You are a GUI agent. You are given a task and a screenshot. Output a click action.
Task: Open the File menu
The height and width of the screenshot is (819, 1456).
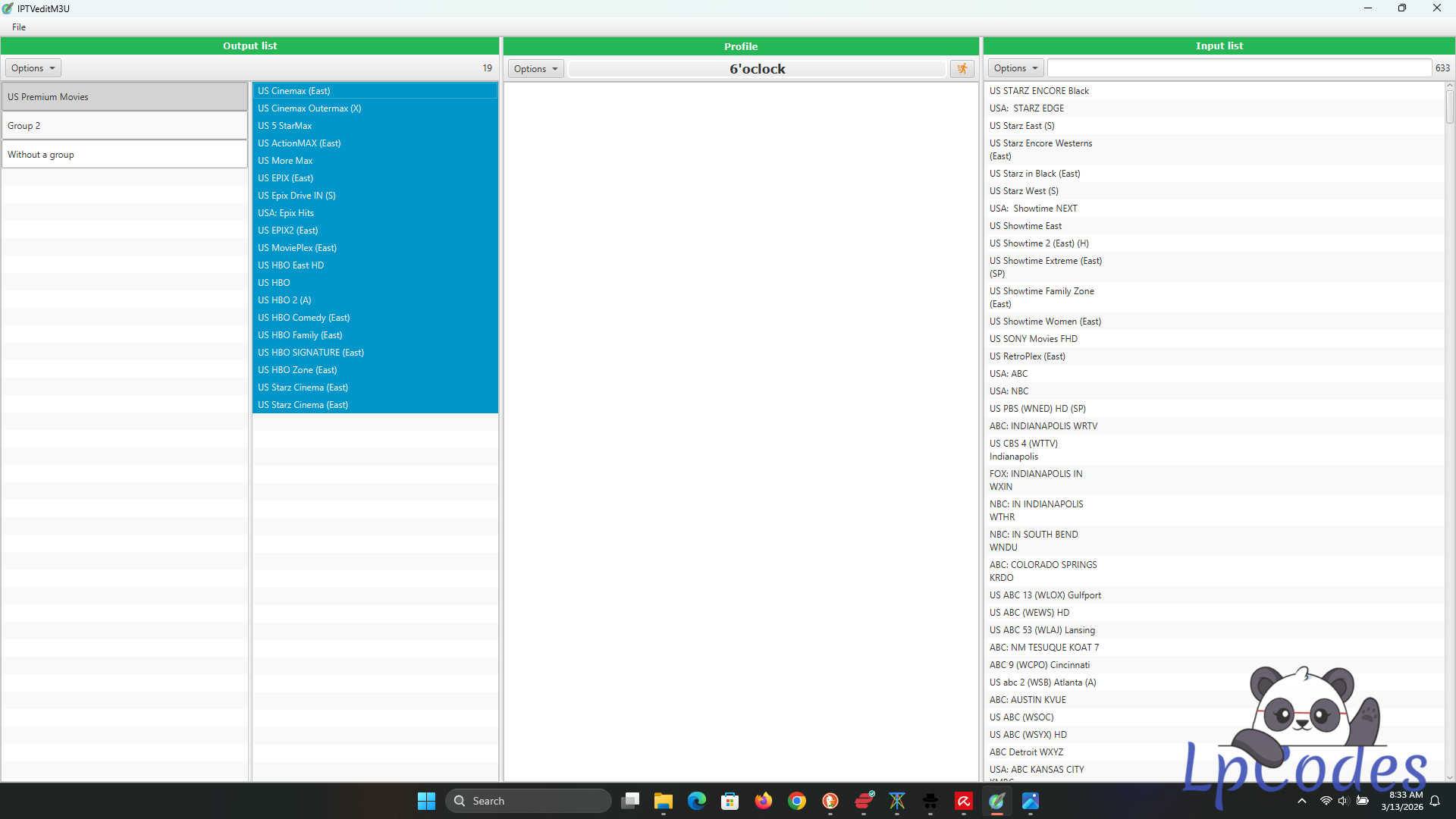point(19,27)
